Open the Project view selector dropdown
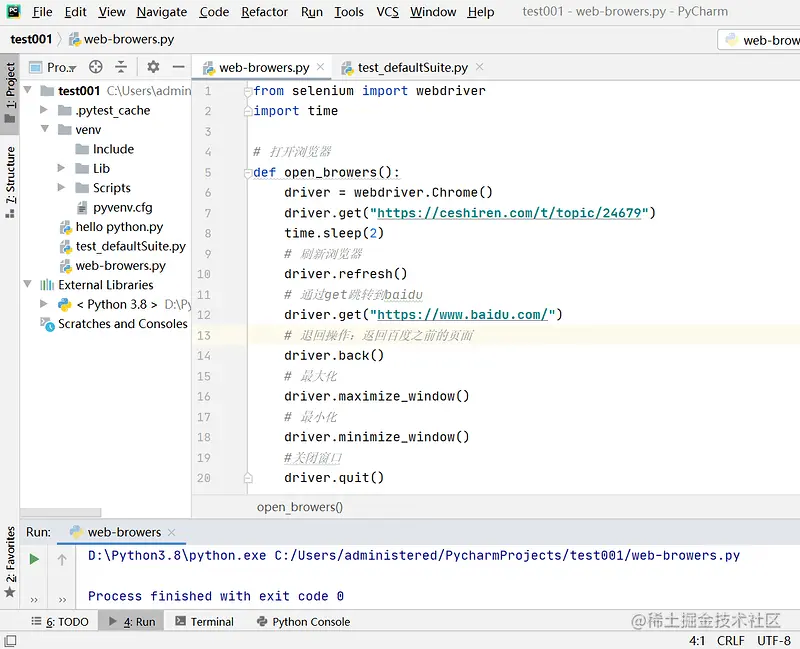The image size is (800, 649). 53,67
